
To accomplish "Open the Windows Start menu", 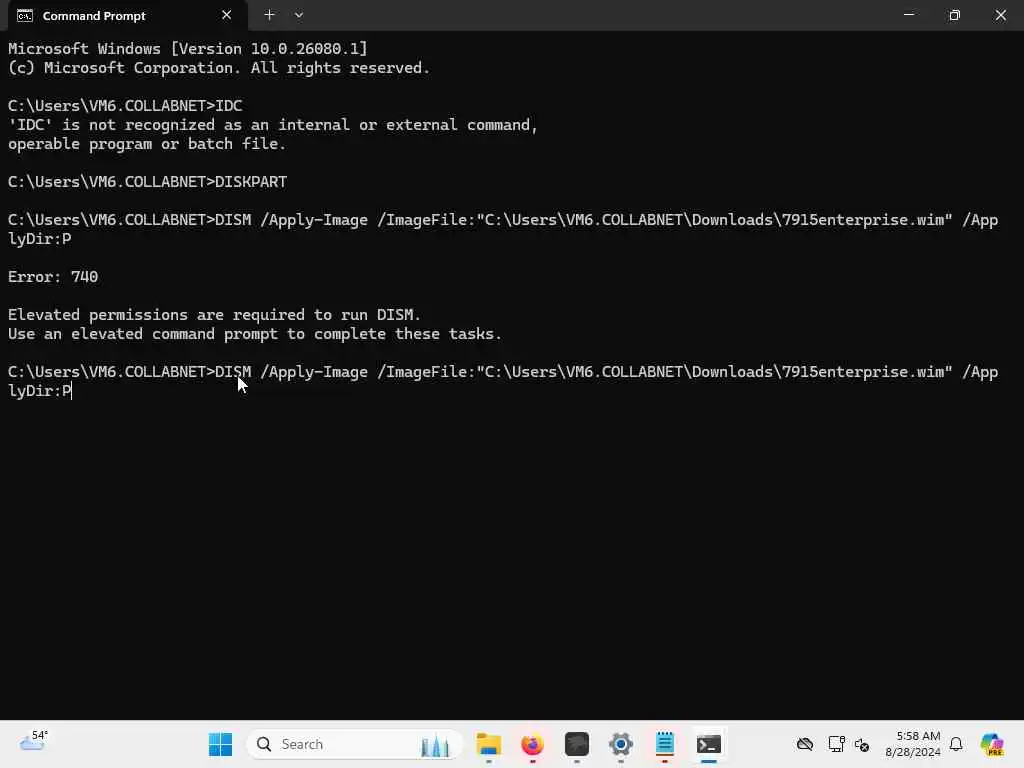I will pos(220,744).
